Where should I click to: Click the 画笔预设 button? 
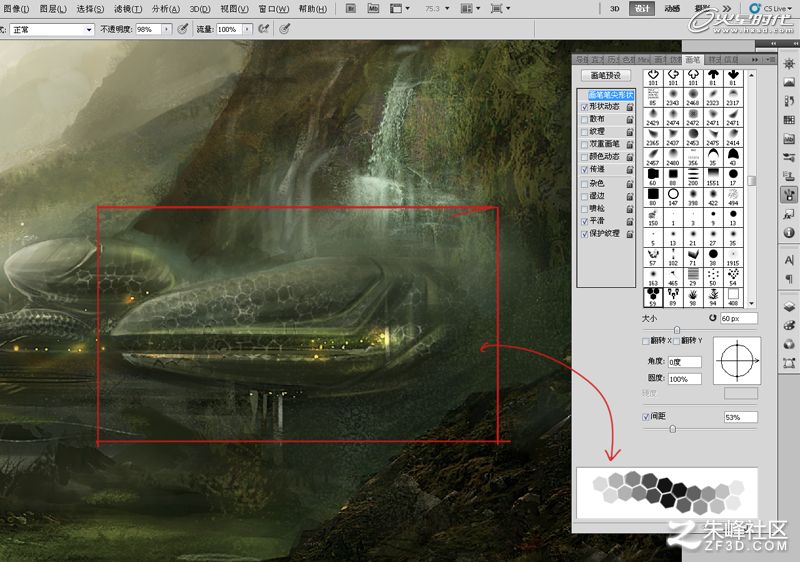(606, 75)
